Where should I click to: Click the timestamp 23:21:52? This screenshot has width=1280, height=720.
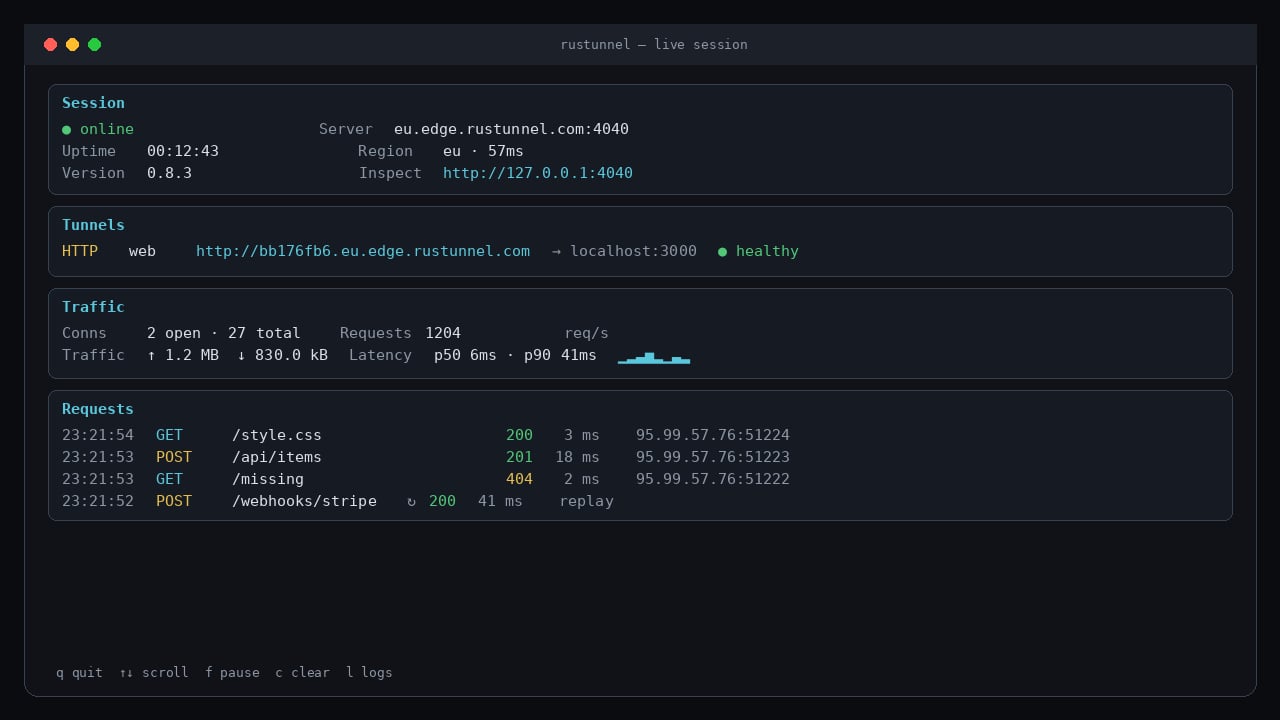(x=98, y=501)
